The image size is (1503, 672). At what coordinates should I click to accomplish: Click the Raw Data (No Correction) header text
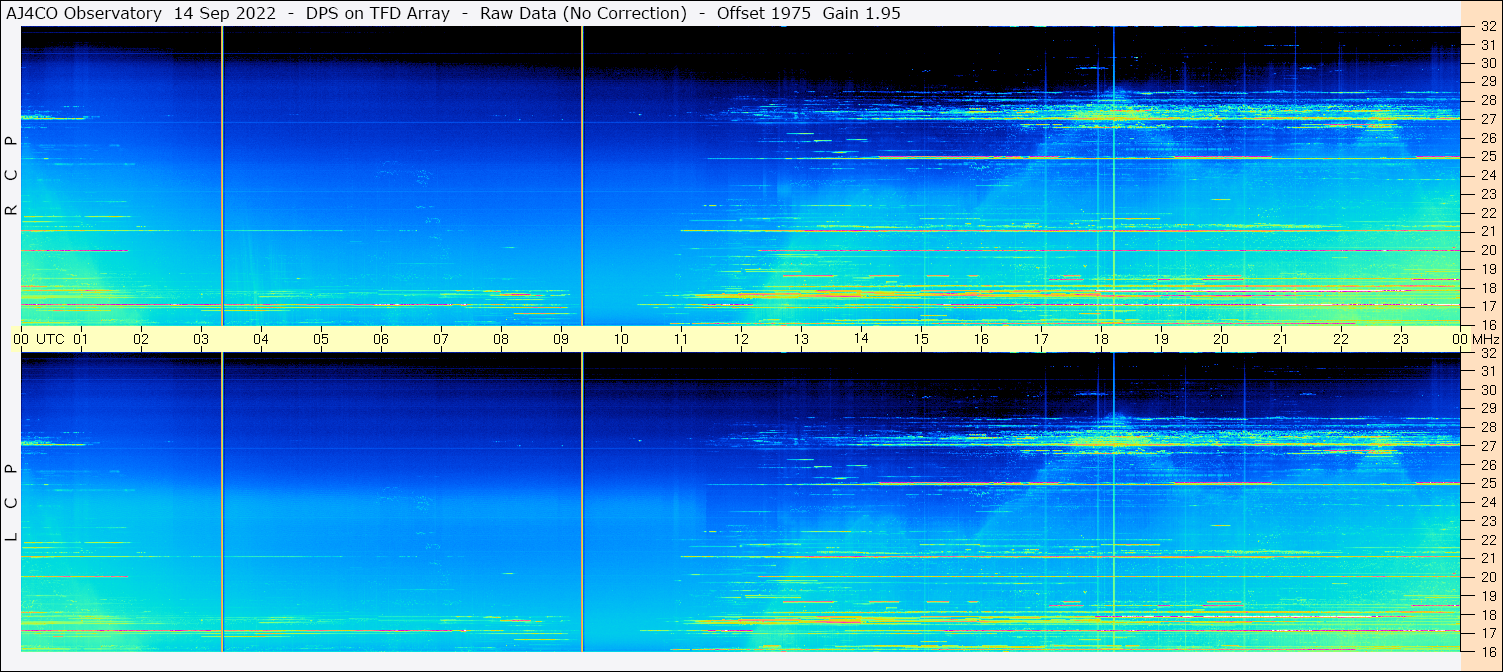click(583, 13)
